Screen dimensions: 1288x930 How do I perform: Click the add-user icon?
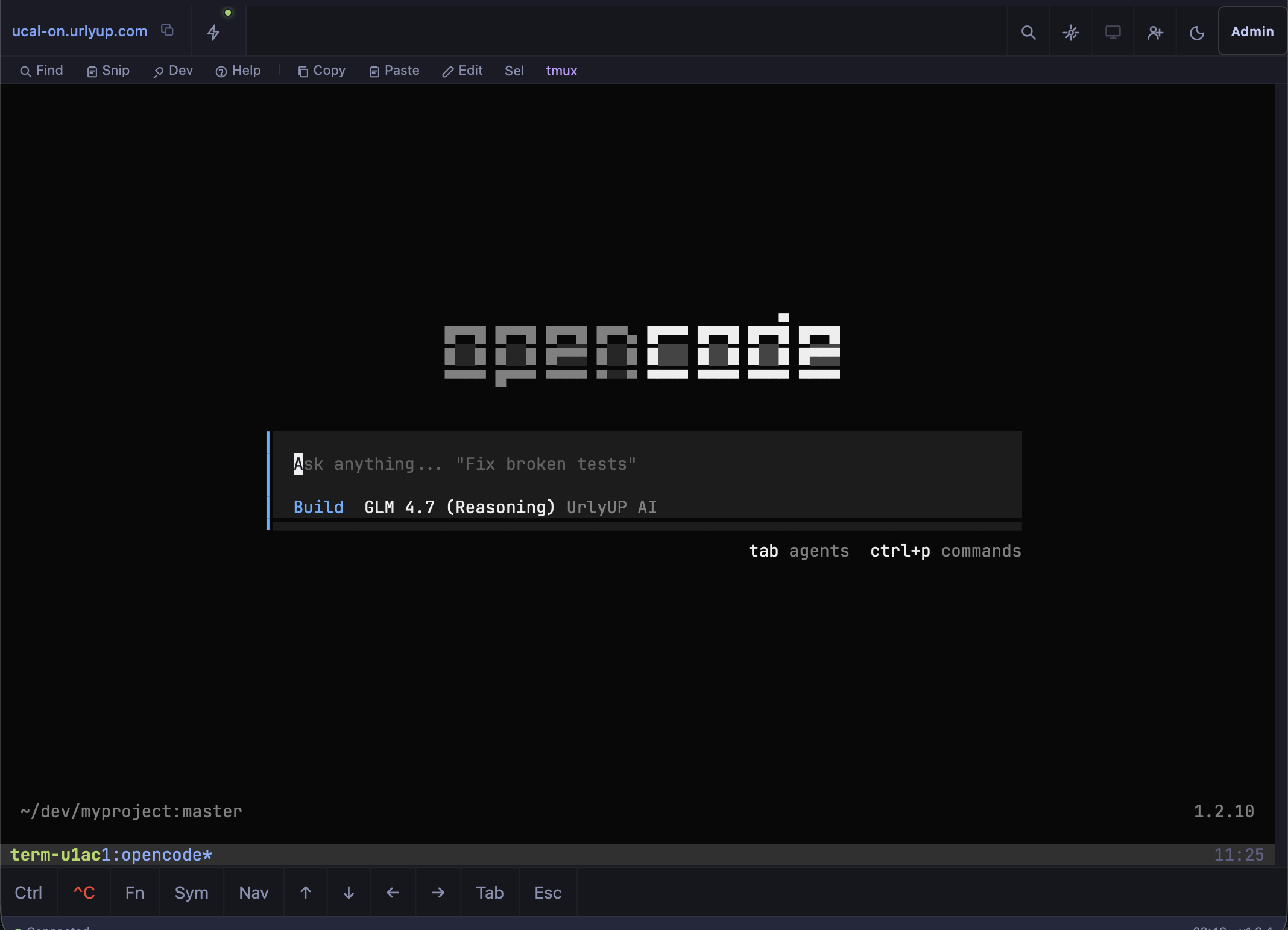tap(1155, 31)
